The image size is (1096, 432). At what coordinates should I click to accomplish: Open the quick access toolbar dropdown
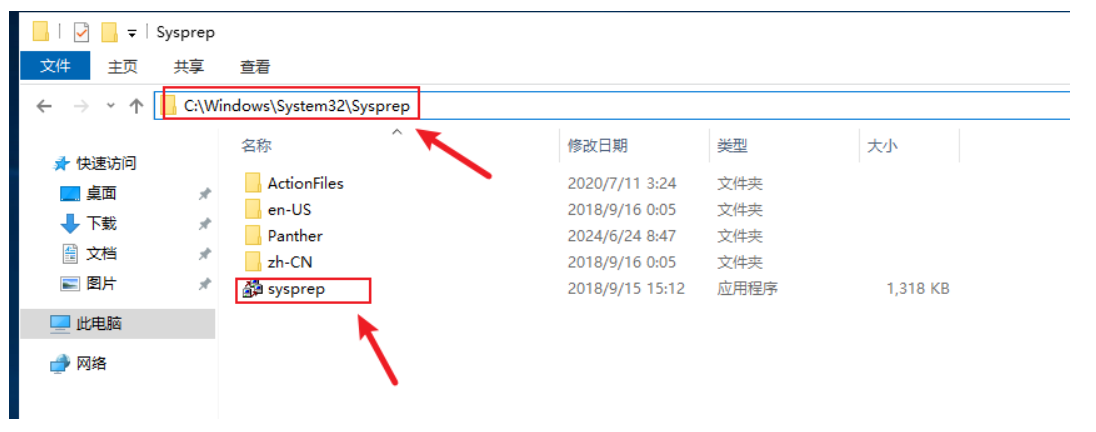[131, 33]
